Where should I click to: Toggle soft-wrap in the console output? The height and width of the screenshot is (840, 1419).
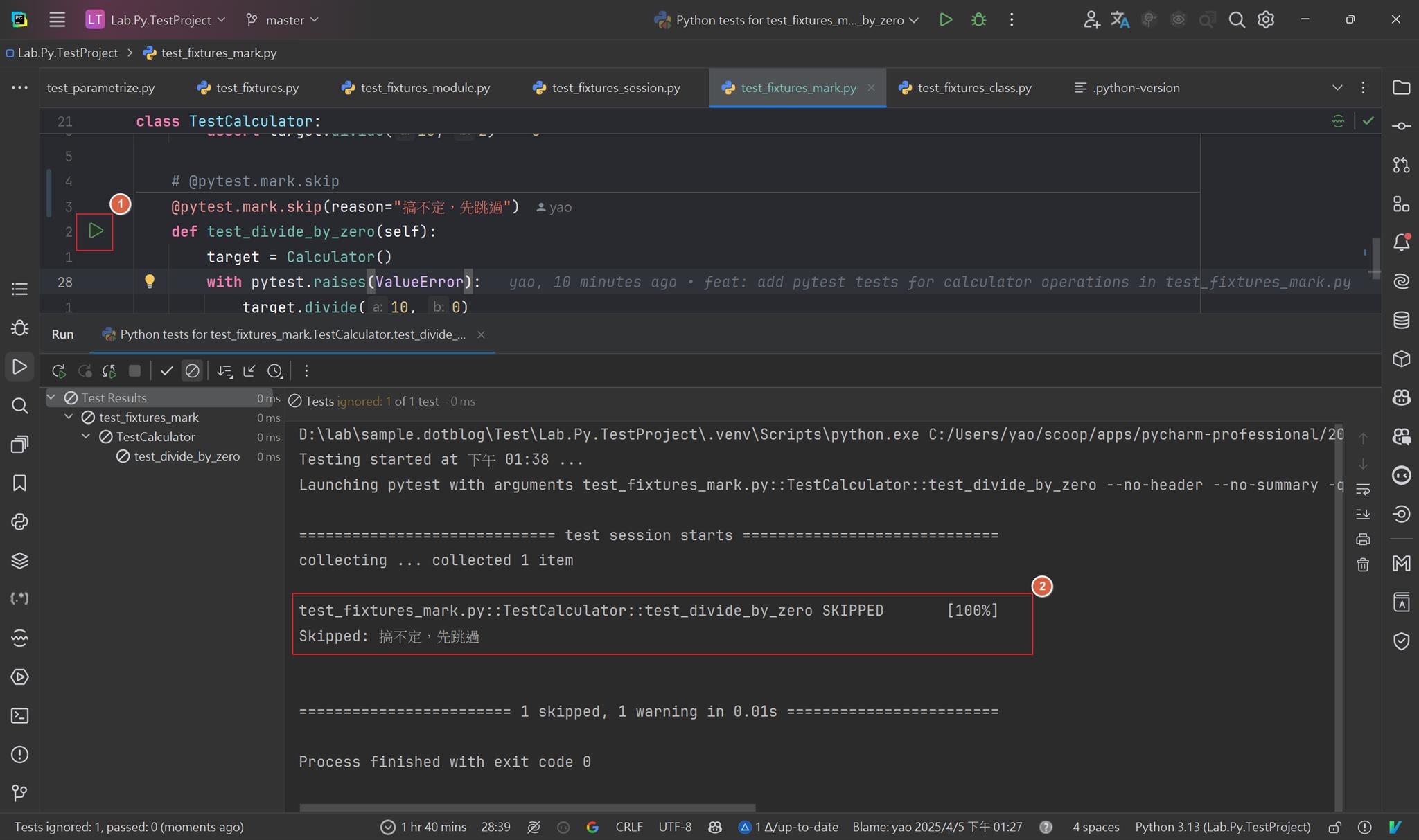point(1363,490)
